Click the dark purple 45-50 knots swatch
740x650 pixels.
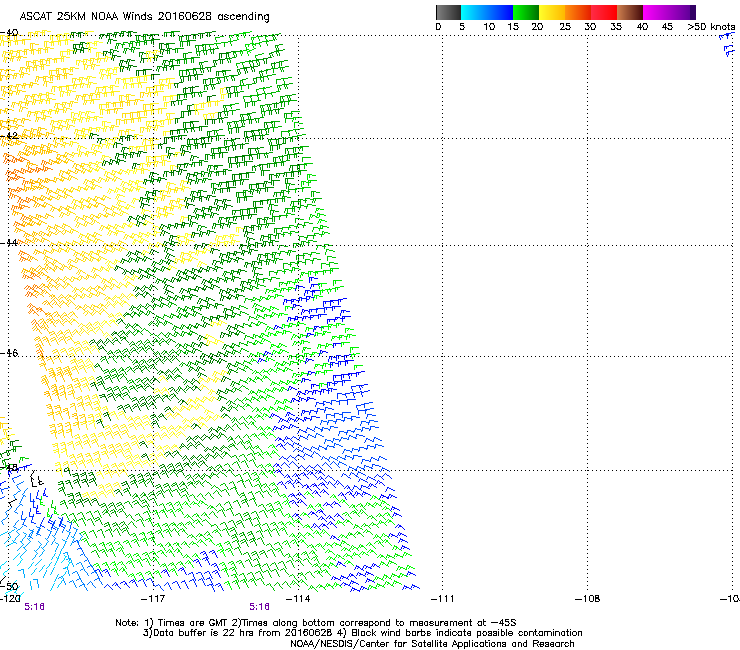tap(682, 12)
